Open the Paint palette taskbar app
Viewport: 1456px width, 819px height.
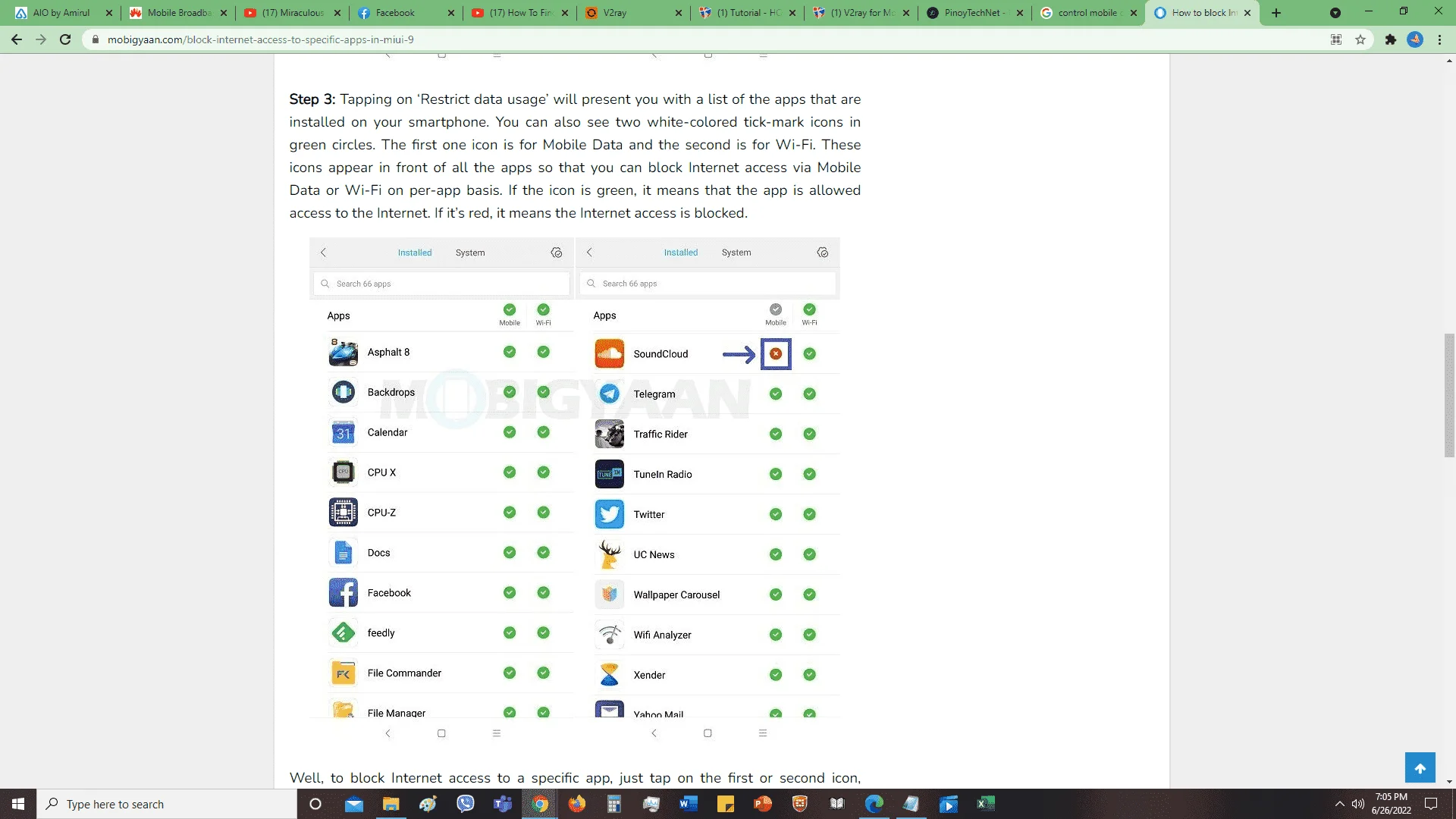pos(428,804)
